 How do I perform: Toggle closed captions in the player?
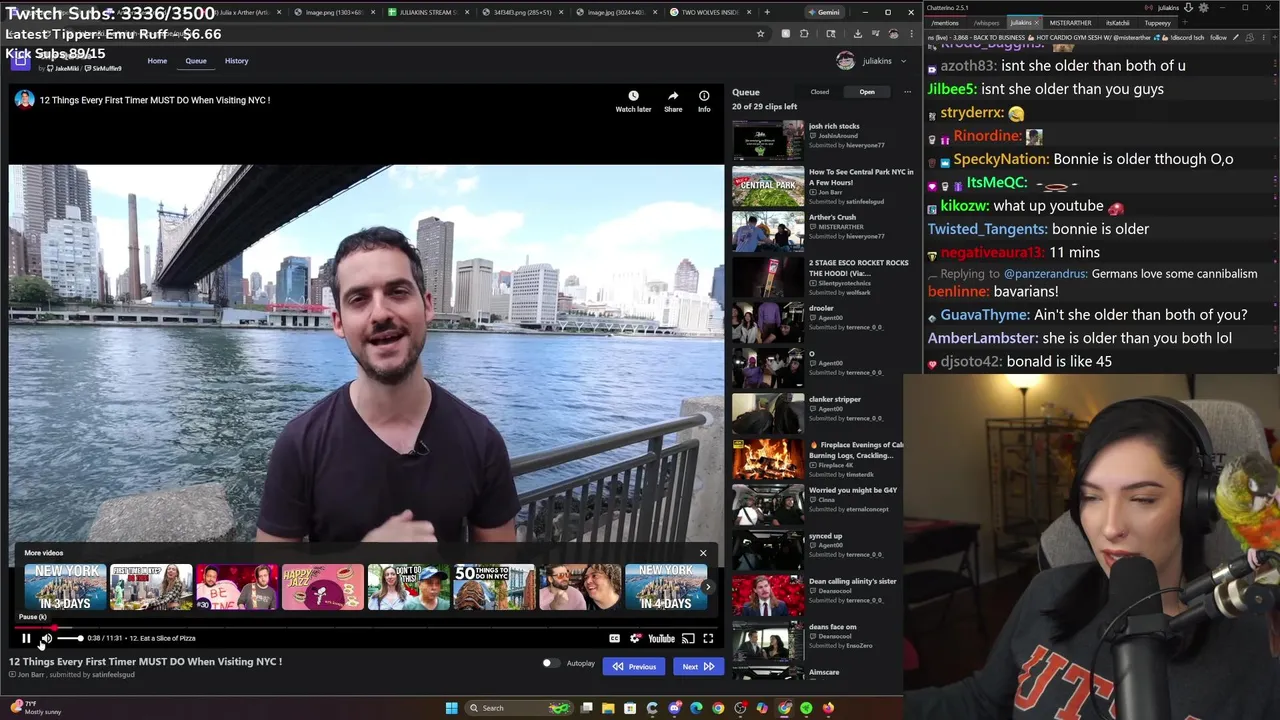614,638
